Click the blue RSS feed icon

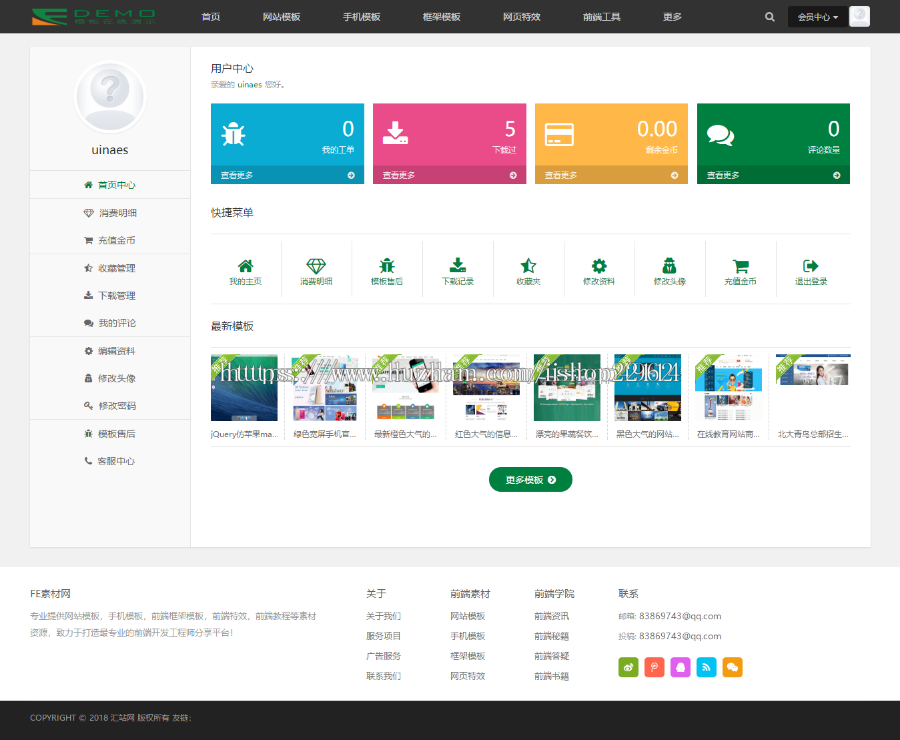[706, 667]
